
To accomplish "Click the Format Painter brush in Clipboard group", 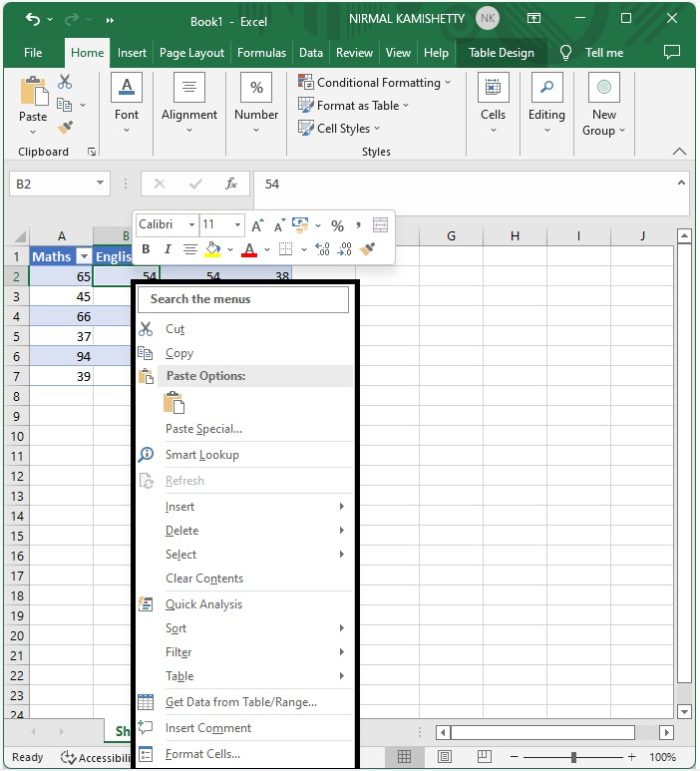I will [x=65, y=127].
